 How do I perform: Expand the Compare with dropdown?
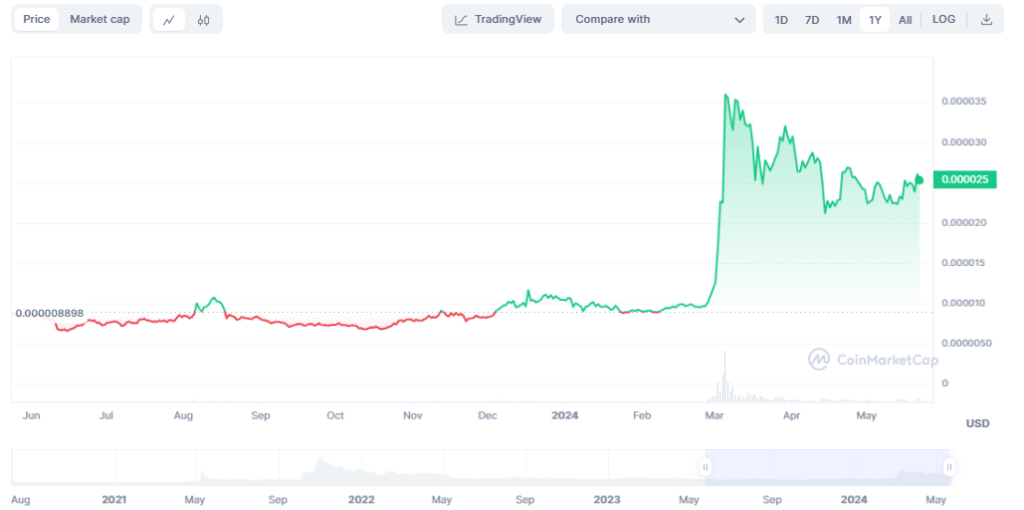point(659,20)
